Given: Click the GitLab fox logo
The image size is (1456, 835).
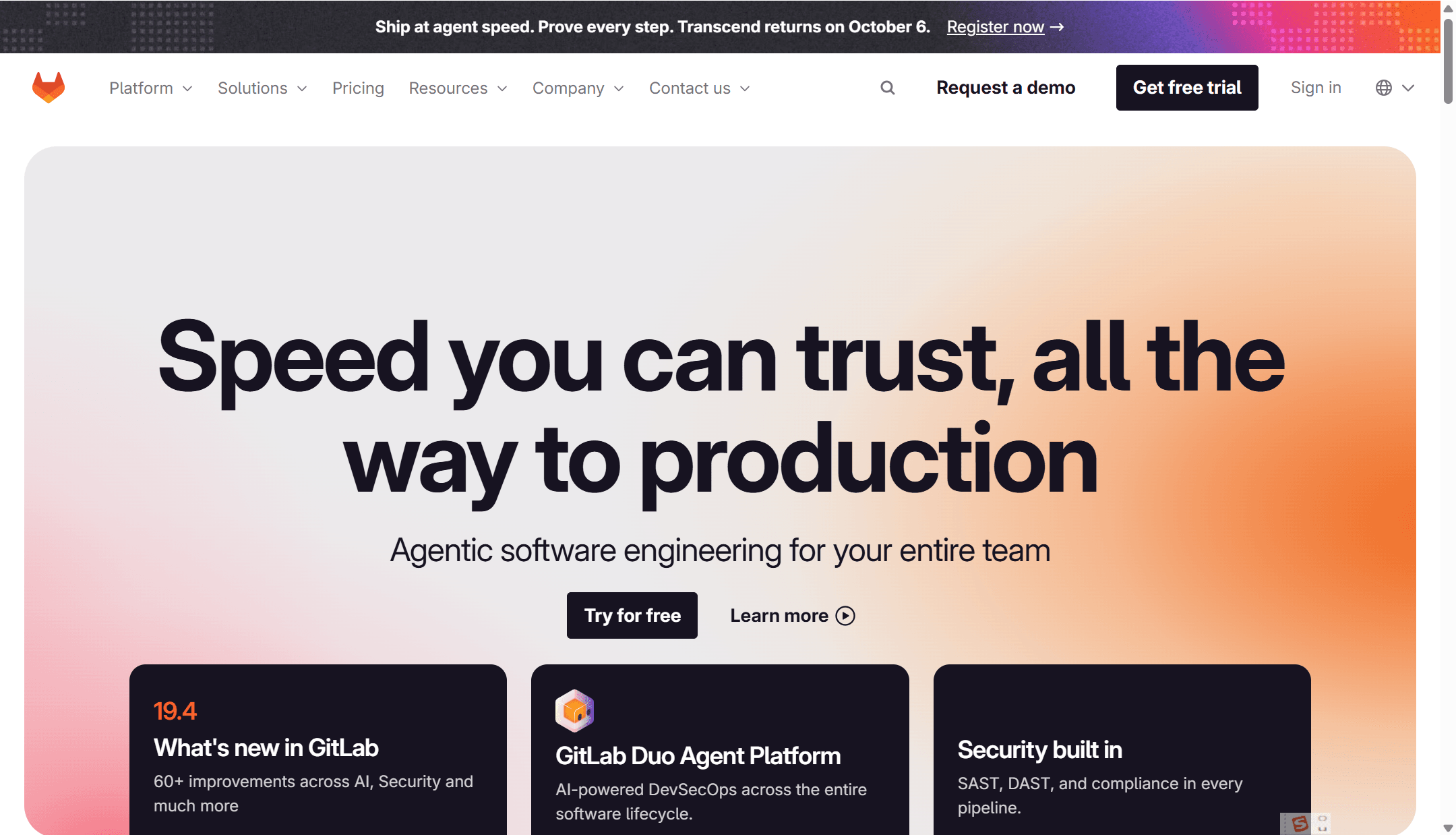Looking at the screenshot, I should pyautogui.click(x=49, y=88).
